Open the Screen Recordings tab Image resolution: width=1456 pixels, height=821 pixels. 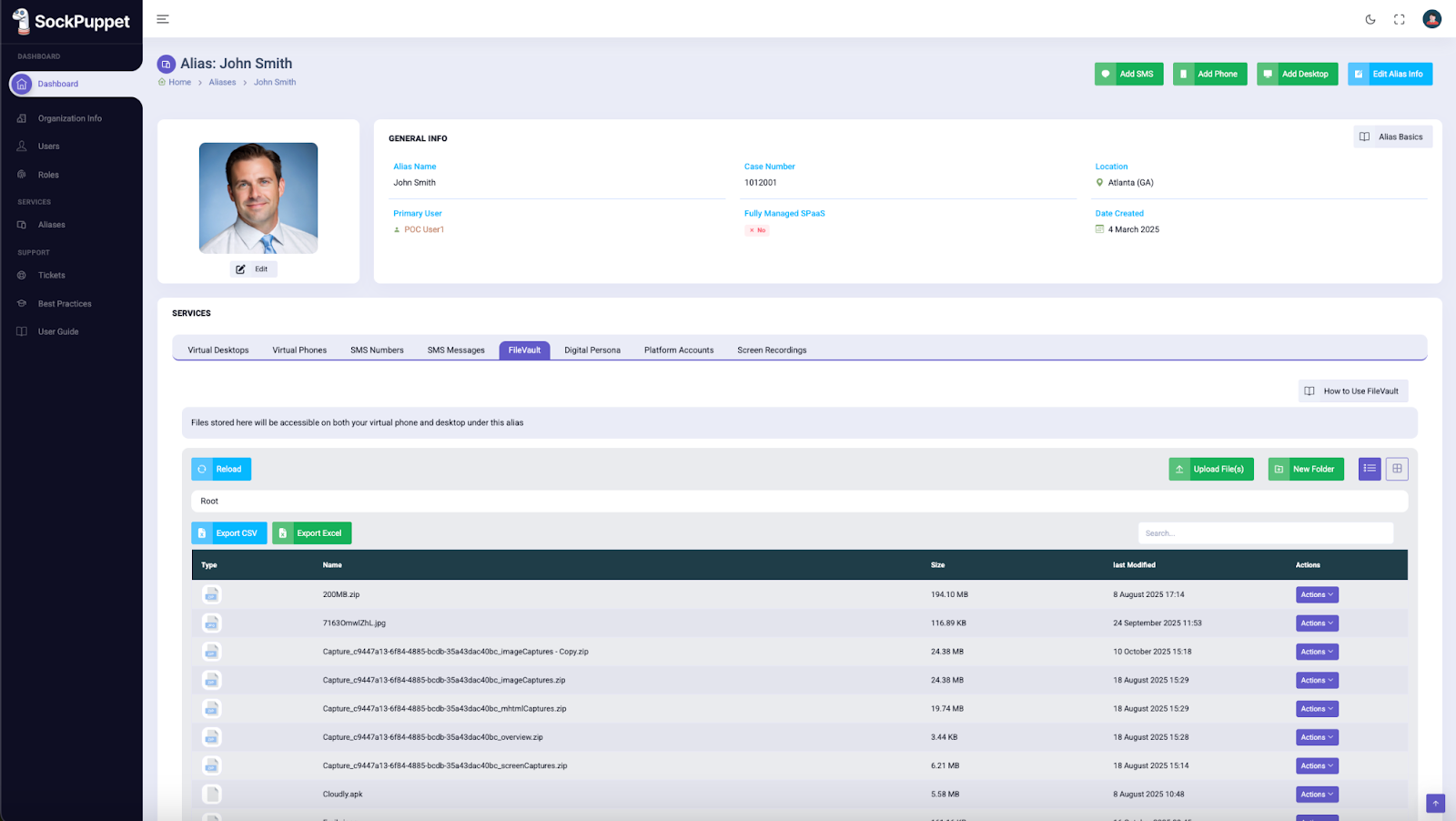772,350
